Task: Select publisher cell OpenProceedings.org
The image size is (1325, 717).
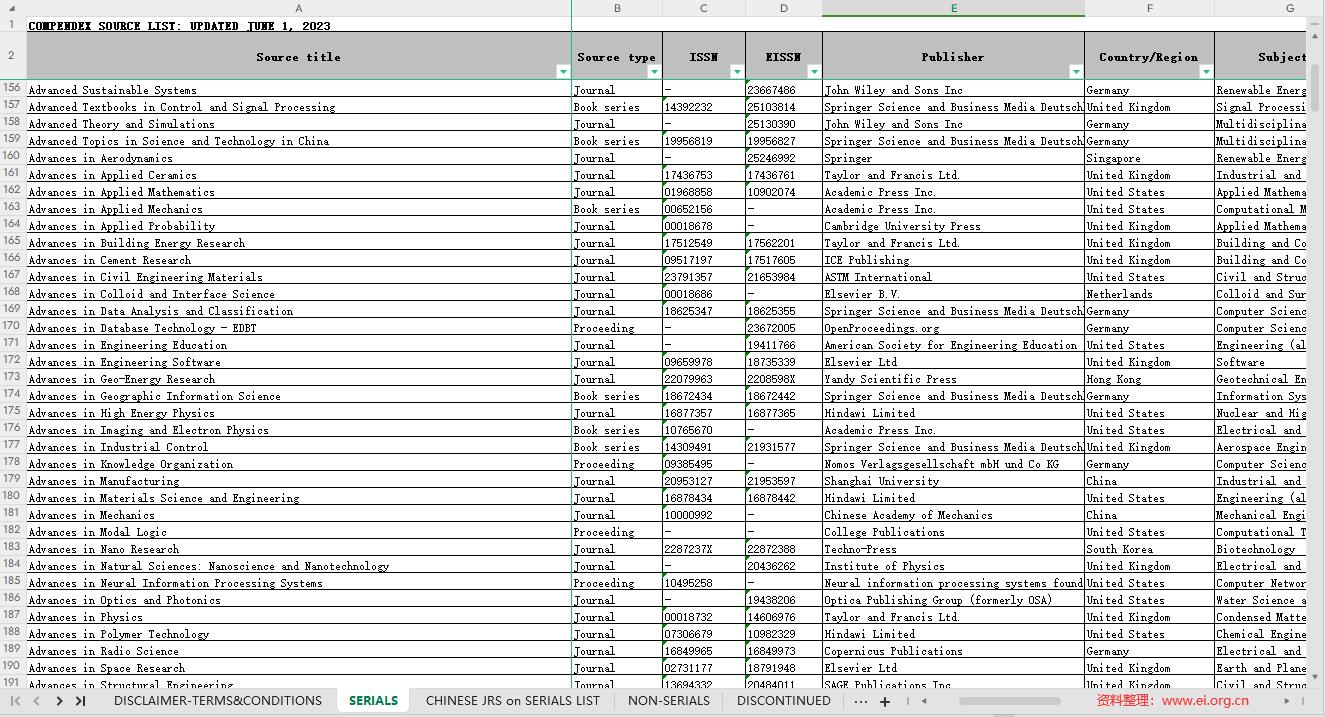Action: (x=953, y=328)
